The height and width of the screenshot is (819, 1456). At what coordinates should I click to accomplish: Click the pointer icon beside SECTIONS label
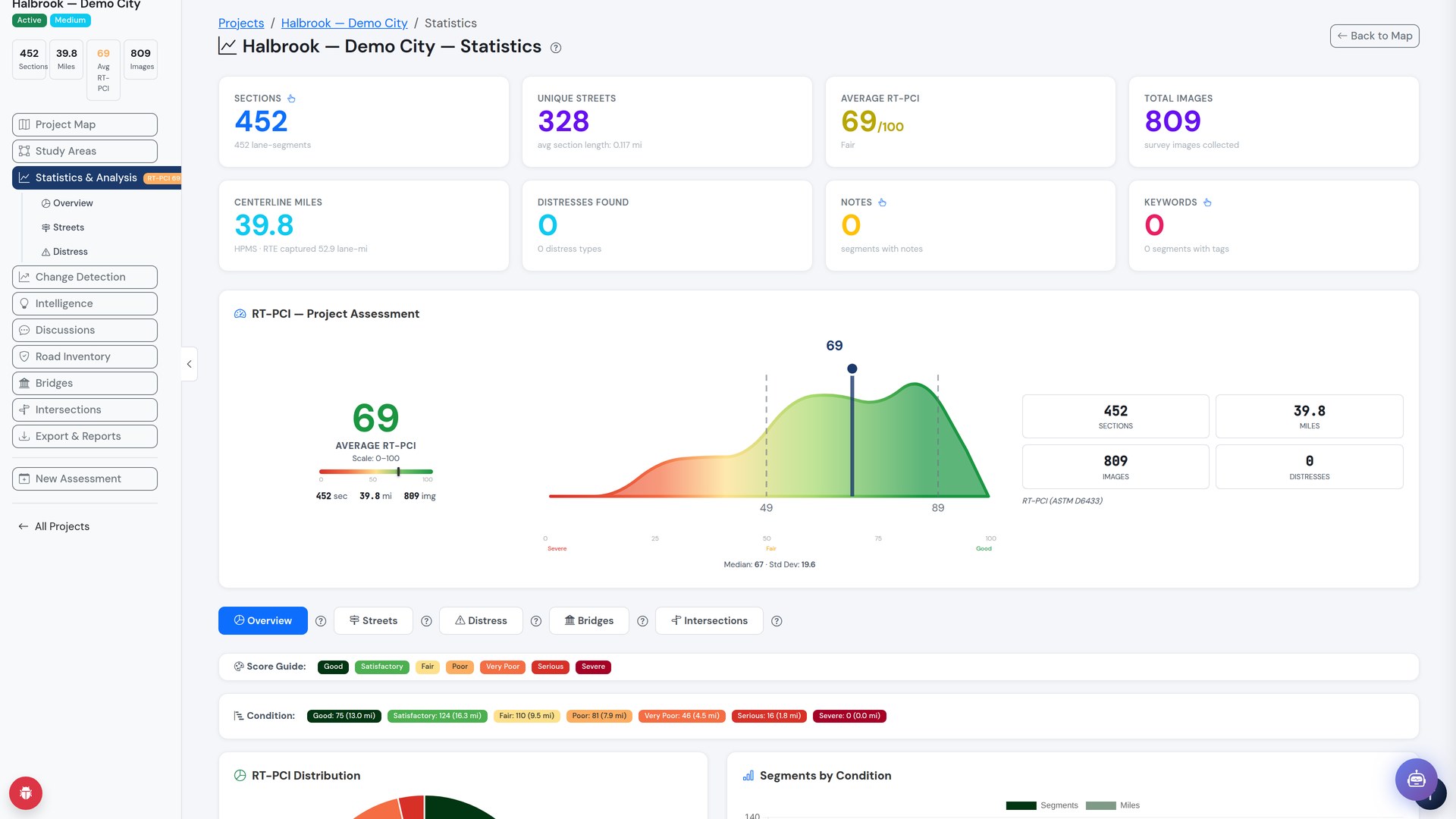[x=291, y=99]
